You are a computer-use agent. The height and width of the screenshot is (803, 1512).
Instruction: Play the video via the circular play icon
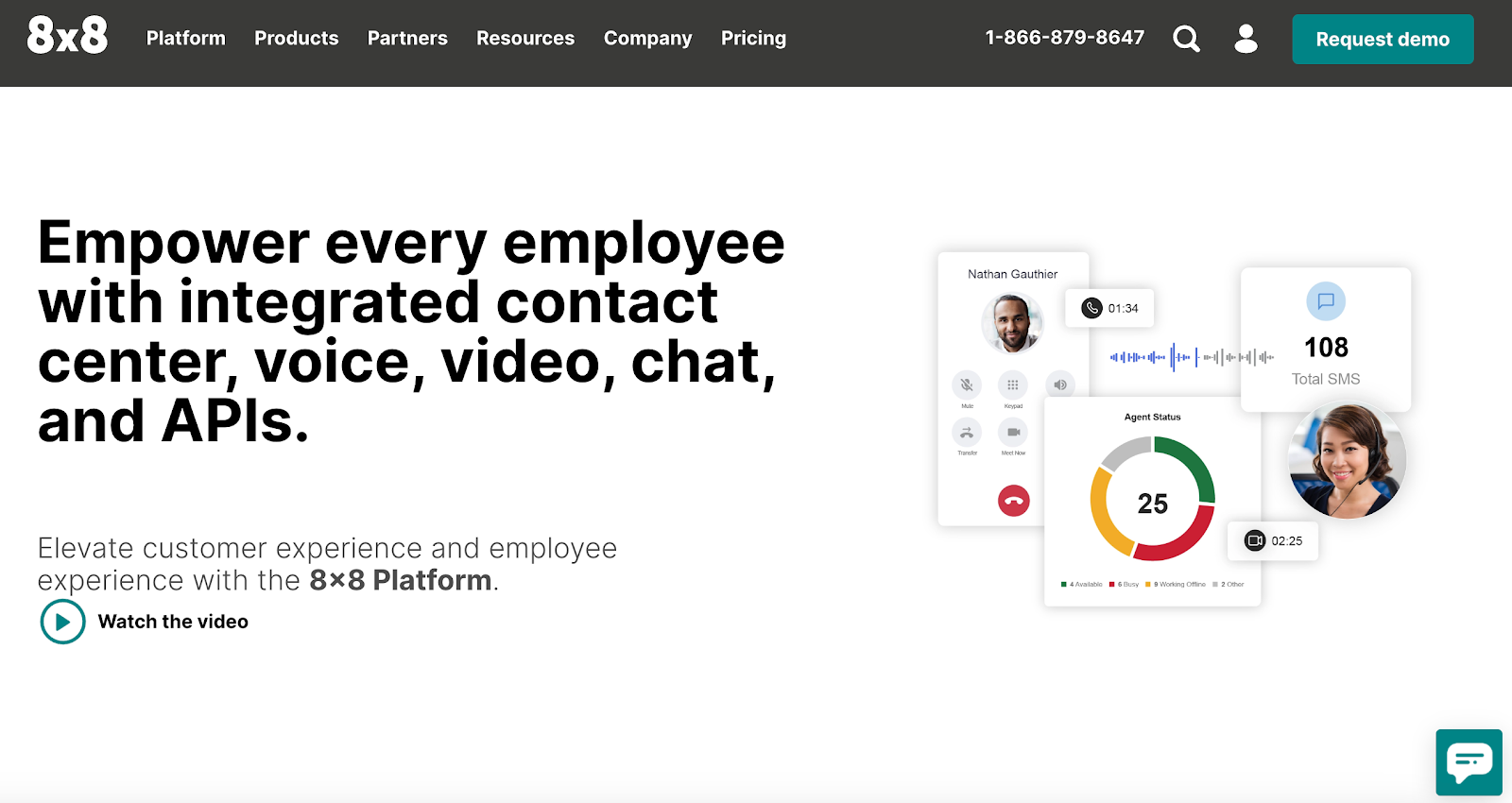coord(63,622)
